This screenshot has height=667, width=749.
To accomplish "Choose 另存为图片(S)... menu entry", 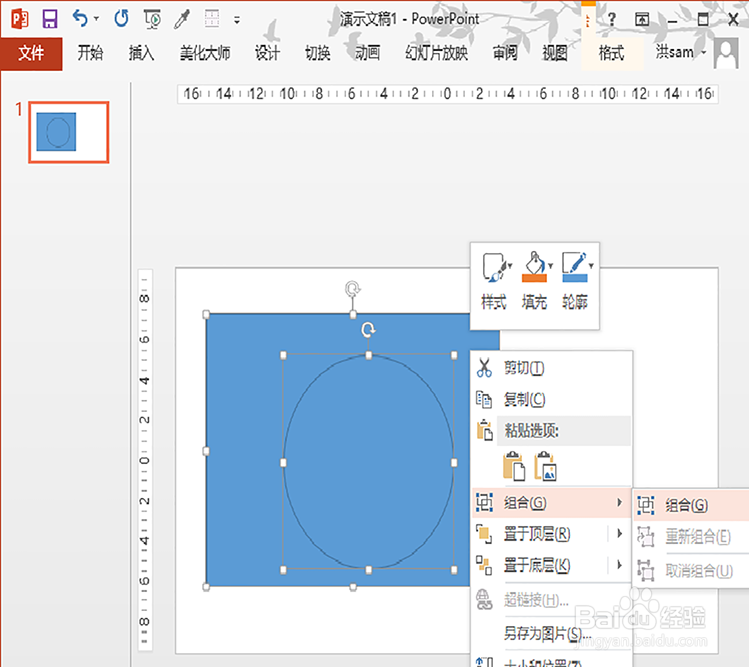I will 552,634.
